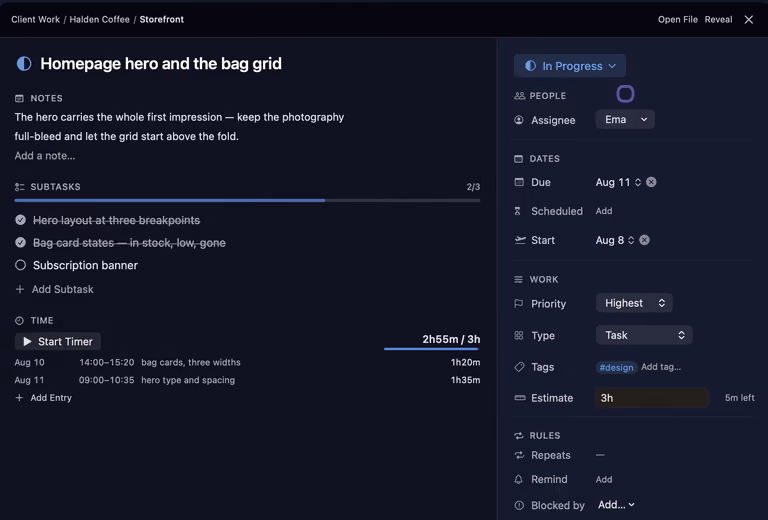Uncheck the Bag card states subtask

[x=20, y=242]
